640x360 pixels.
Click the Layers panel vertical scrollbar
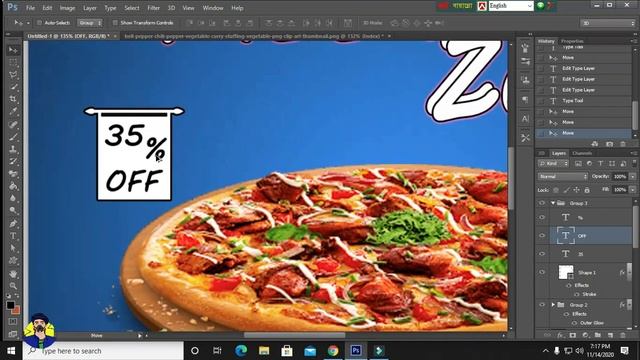coord(635,227)
